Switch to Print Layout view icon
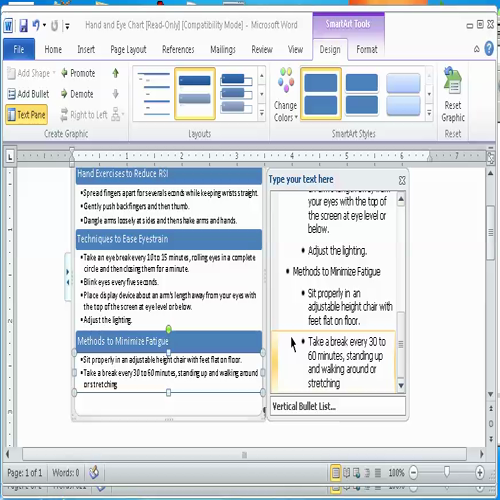This screenshot has width=500, height=500. coord(336,473)
